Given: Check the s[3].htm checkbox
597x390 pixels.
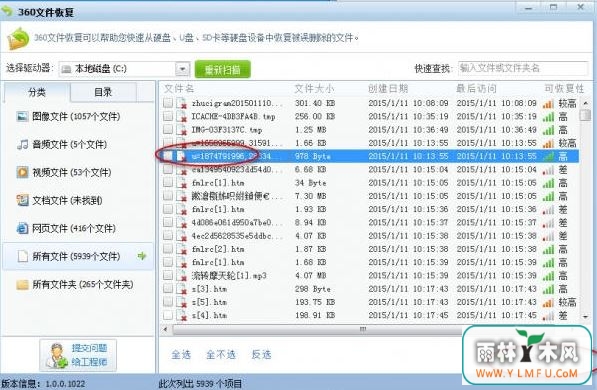Looking at the screenshot, I should [168, 288].
